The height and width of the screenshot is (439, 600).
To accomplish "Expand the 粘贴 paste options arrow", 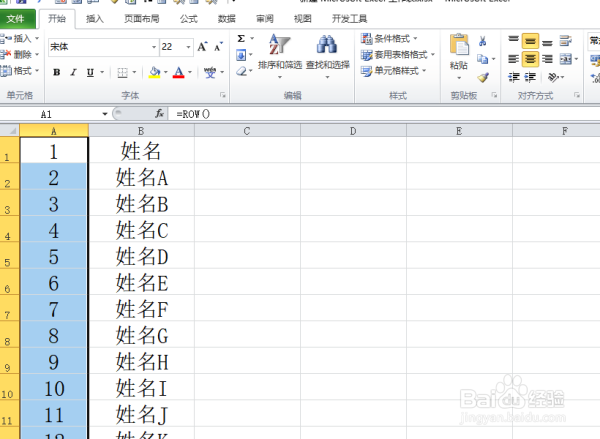I will click(x=459, y=78).
